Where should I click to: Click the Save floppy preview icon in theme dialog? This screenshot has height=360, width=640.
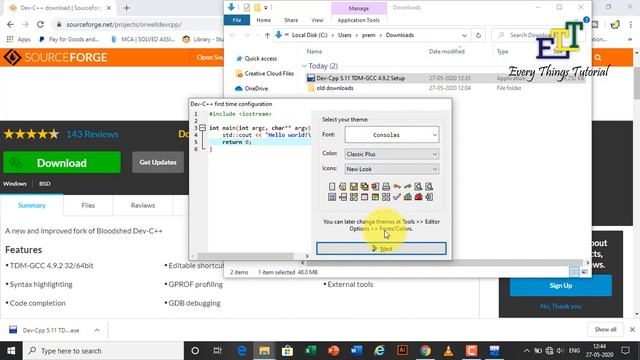(353, 187)
